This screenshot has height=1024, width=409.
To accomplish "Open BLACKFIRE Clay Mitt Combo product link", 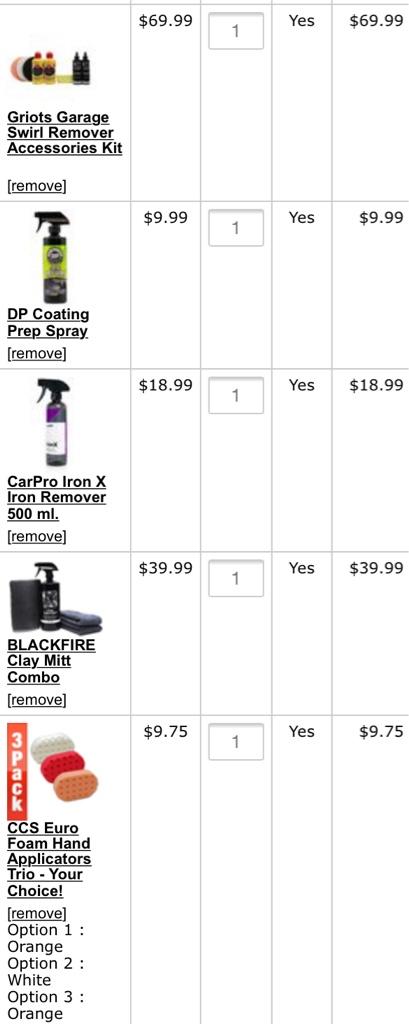I will pyautogui.click(x=52, y=661).
